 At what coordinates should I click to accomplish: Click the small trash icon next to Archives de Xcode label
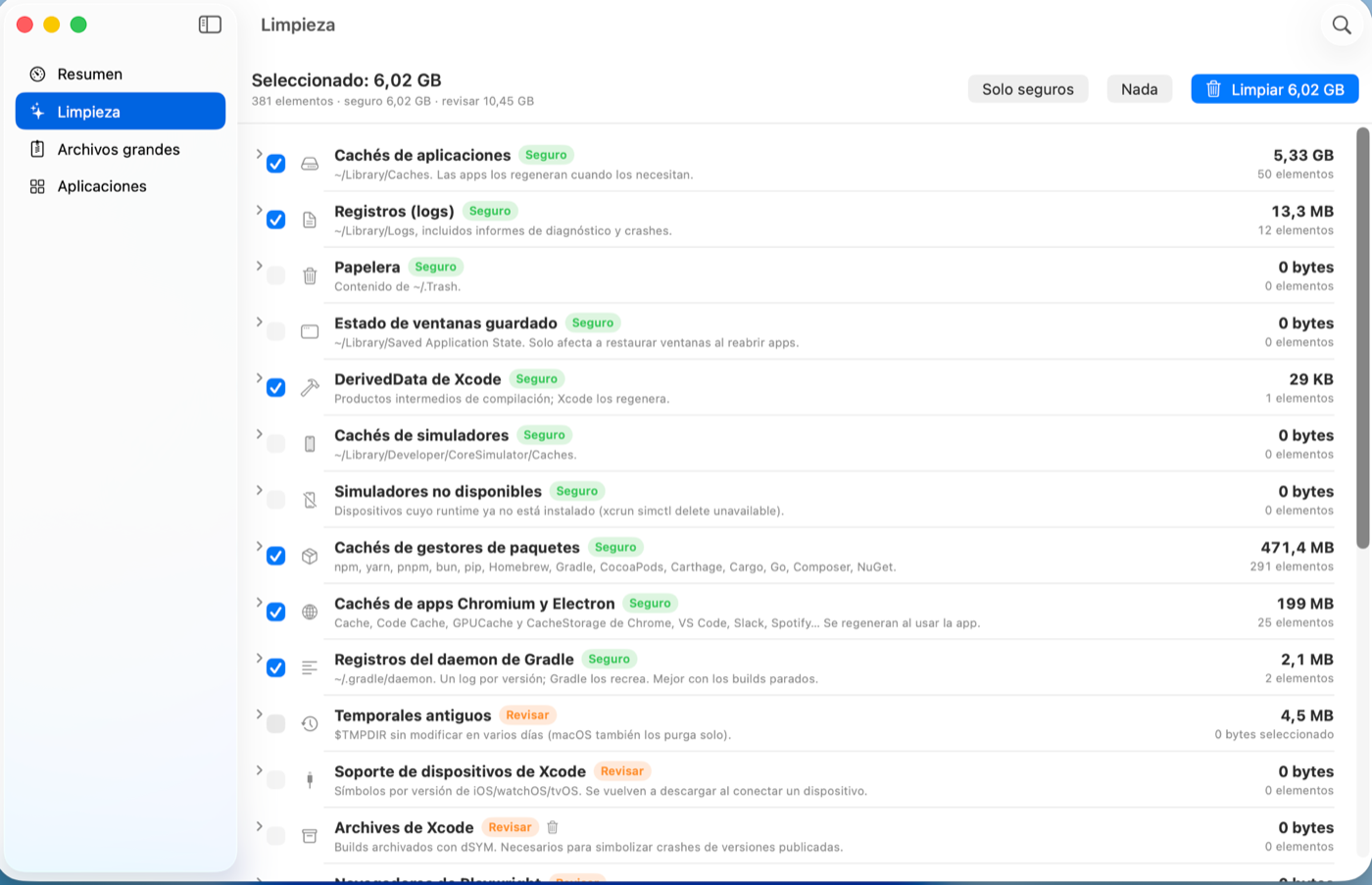(x=553, y=827)
